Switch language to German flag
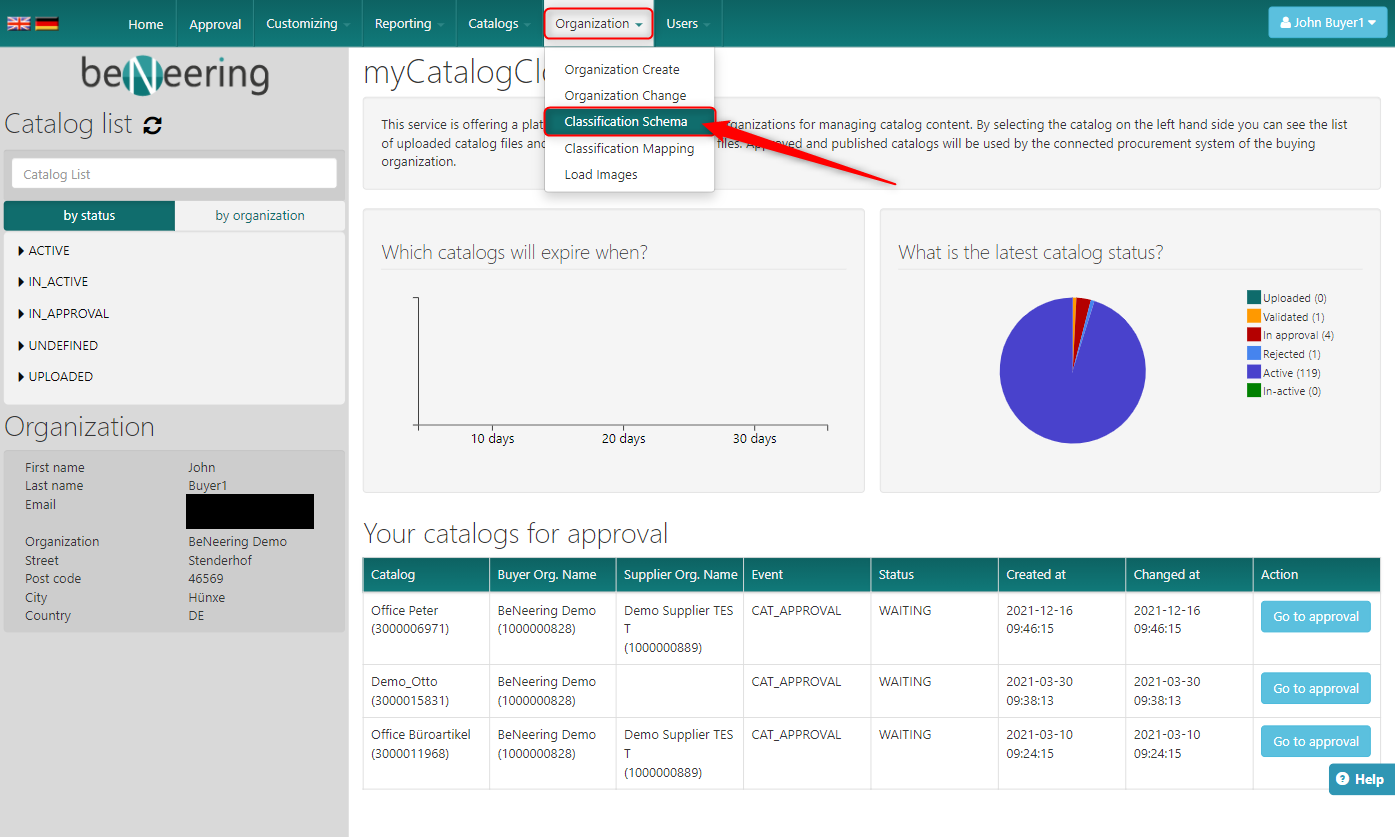 point(47,24)
